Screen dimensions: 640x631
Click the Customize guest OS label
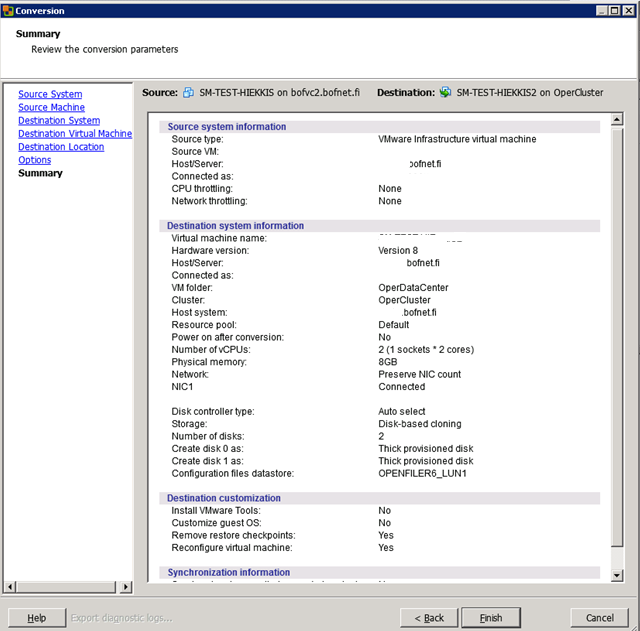[x=216, y=523]
